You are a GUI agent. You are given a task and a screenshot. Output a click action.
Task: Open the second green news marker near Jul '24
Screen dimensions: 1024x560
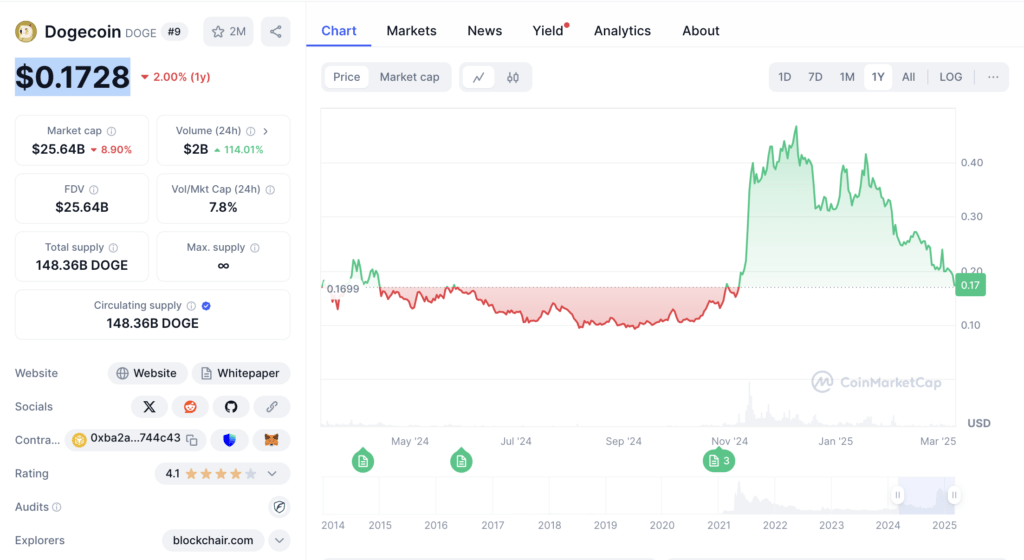click(461, 461)
